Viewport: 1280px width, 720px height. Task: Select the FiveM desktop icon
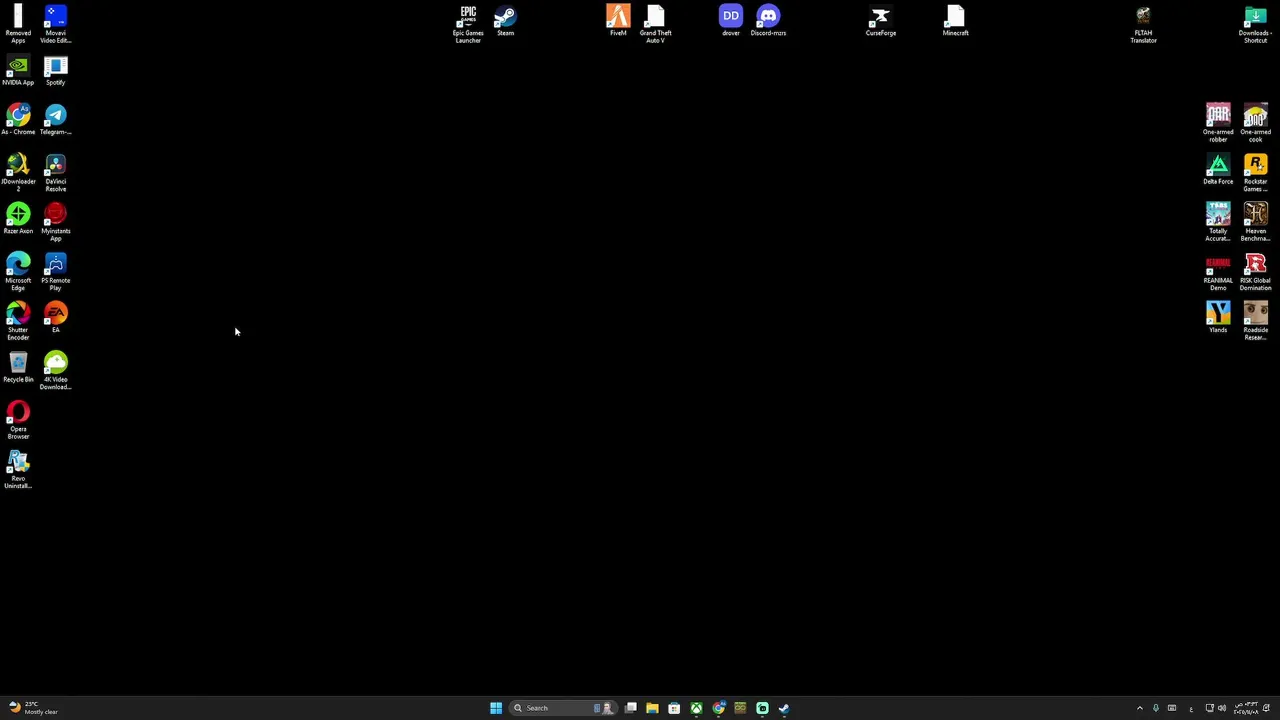pyautogui.click(x=618, y=21)
